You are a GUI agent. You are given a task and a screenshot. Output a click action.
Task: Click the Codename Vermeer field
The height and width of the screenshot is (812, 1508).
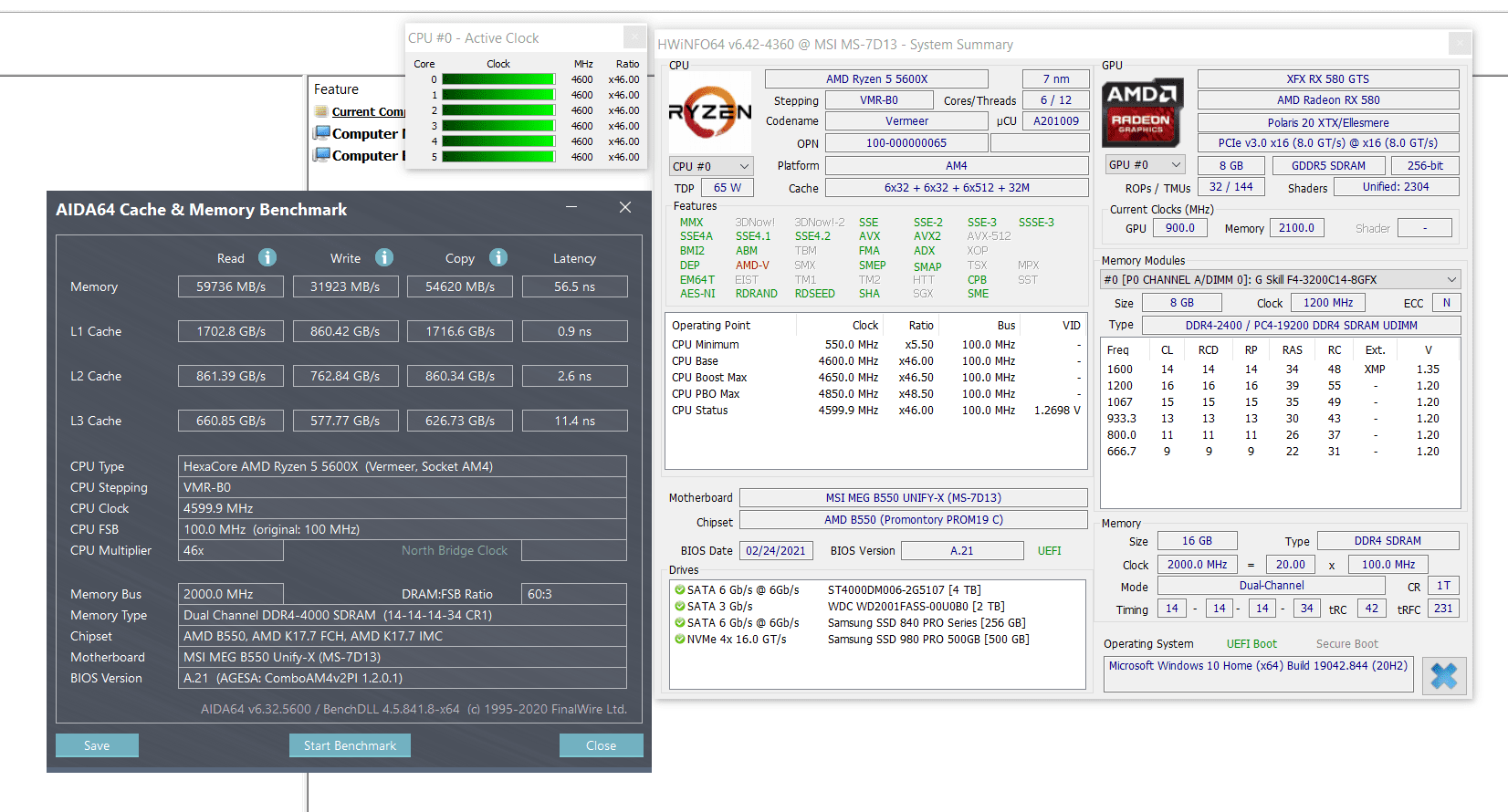click(x=907, y=121)
